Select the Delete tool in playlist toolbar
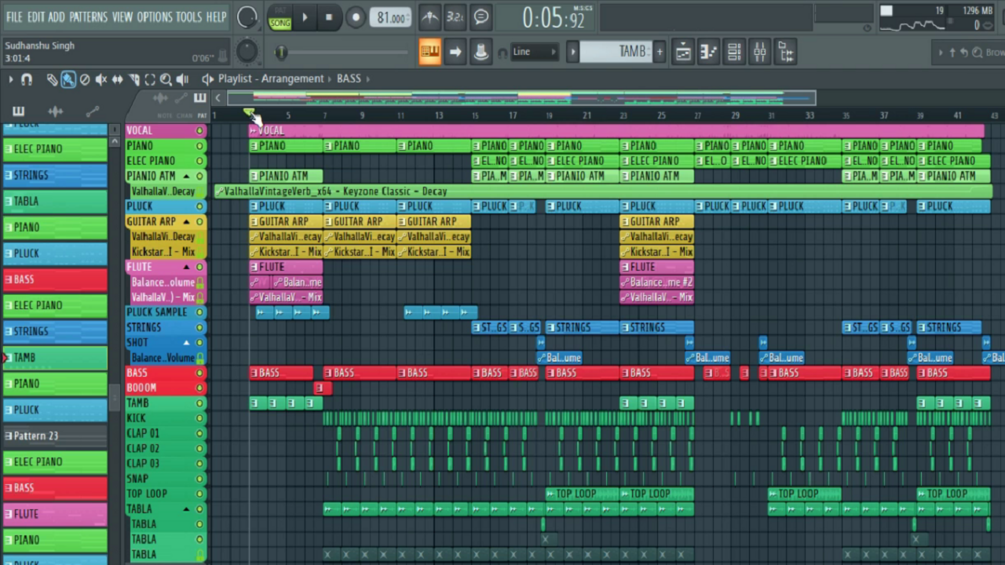This screenshot has width=1005, height=565. 85,79
